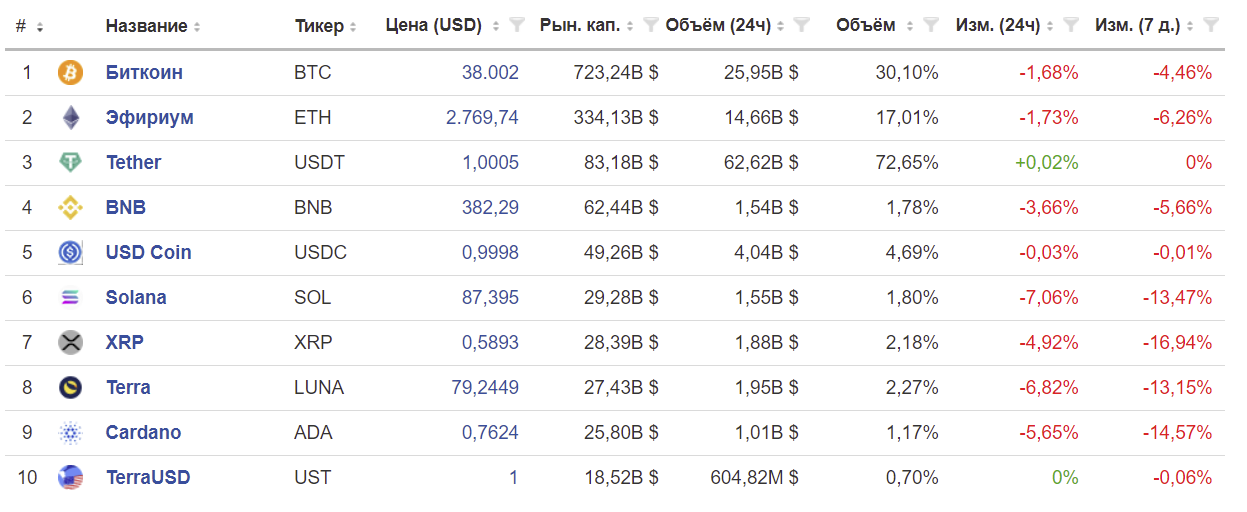
Task: Open filter funnel for Изм. (7 д.) column
Action: [1211, 25]
